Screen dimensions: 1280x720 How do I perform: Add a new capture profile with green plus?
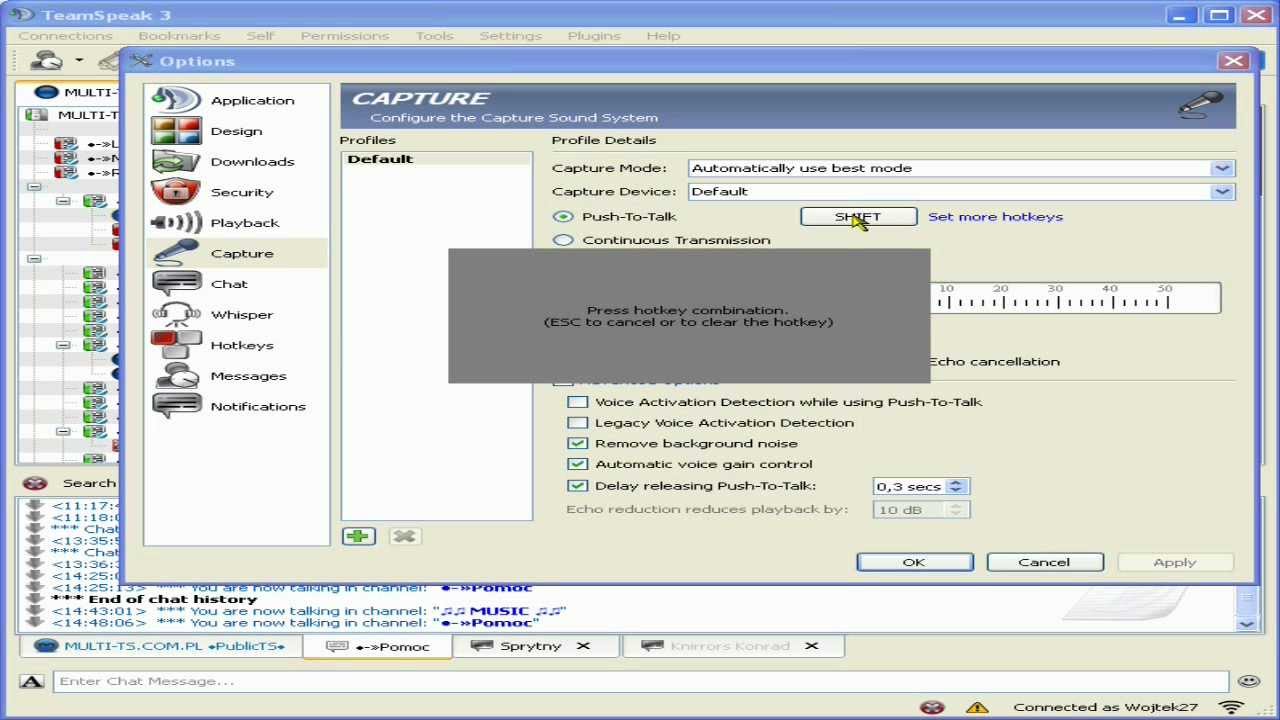[358, 537]
